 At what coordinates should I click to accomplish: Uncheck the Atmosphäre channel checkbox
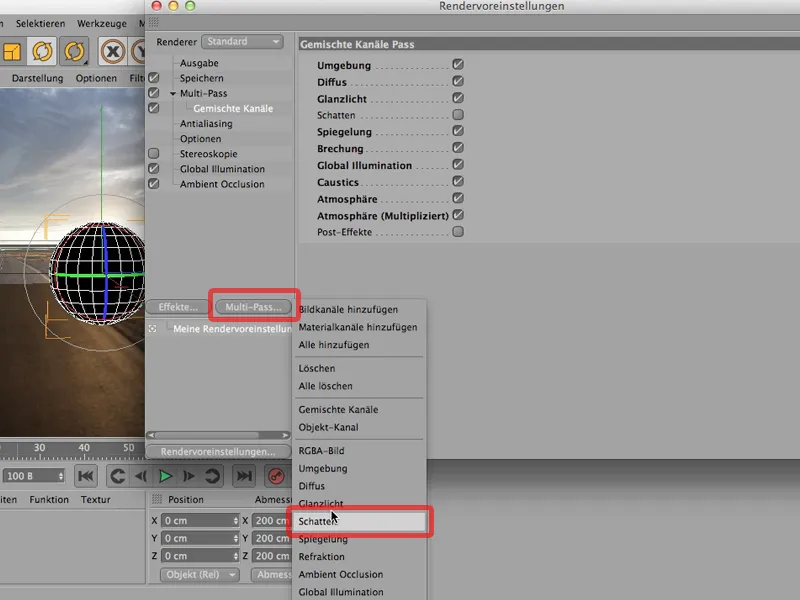458,198
